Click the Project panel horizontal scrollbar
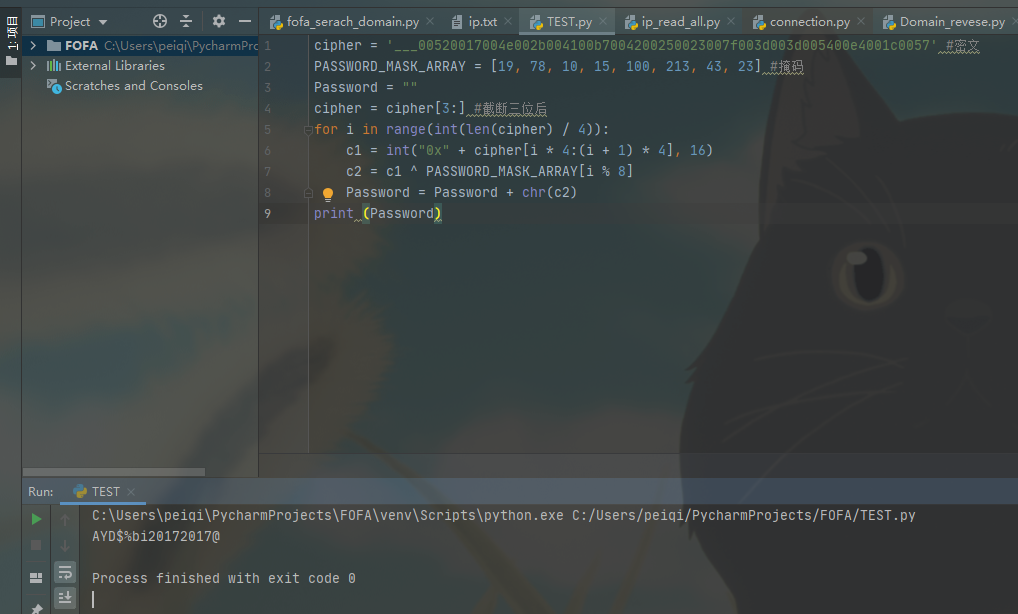 coord(114,472)
